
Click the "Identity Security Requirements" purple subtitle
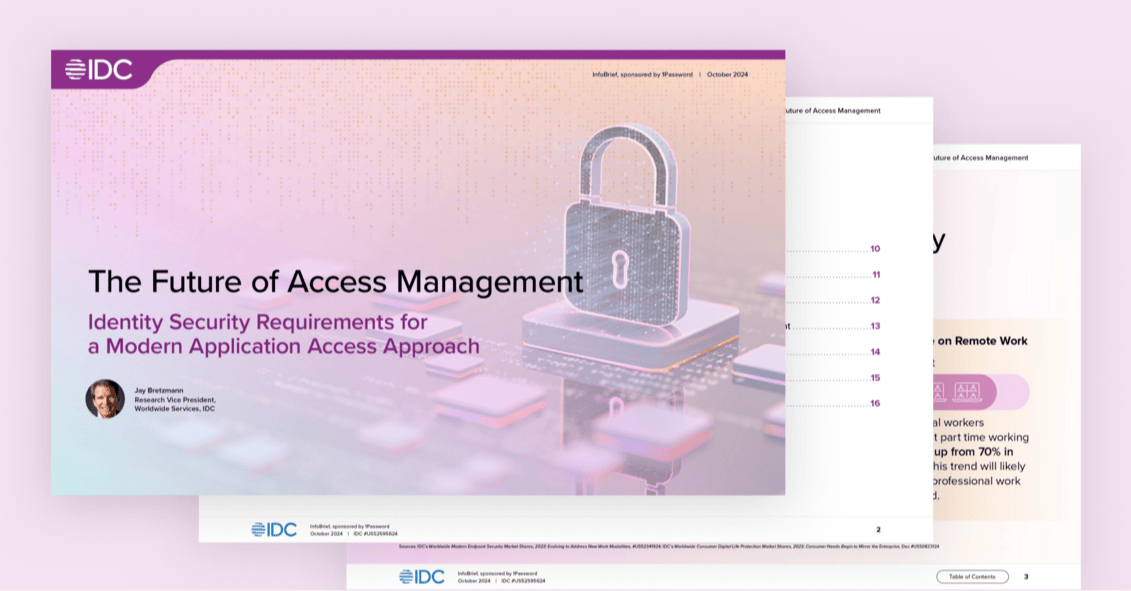[x=258, y=323]
